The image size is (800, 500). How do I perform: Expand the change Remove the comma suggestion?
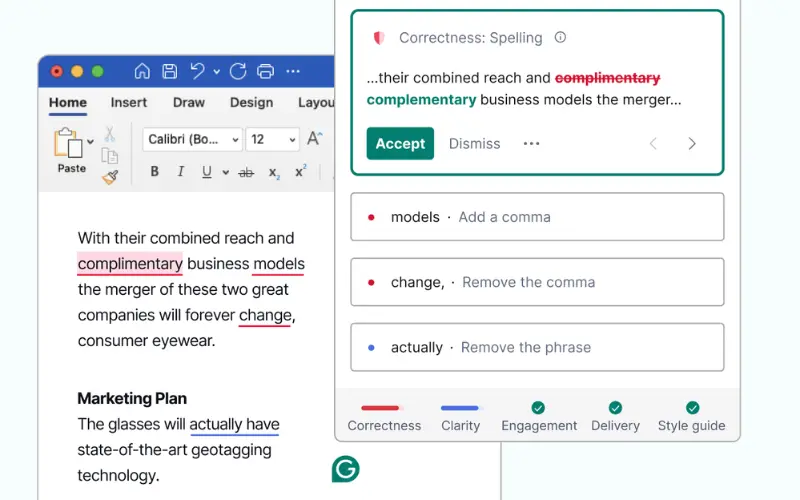point(537,282)
